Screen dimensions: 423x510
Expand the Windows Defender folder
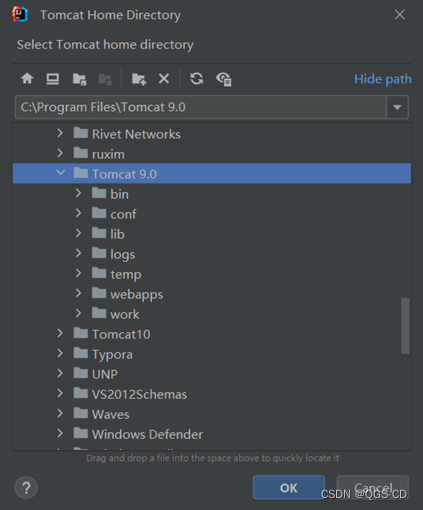(60, 433)
